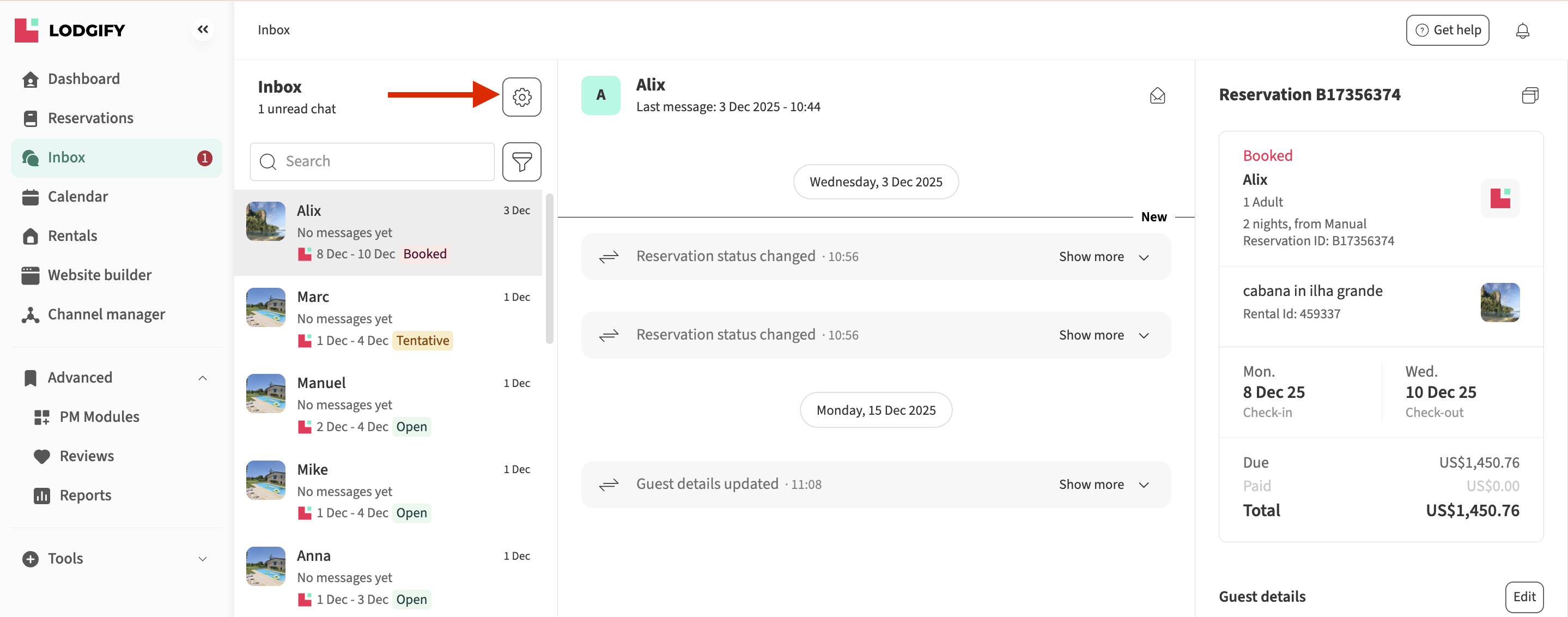Open Calendar from the sidebar
Screen dimensions: 1568x617
(77, 196)
